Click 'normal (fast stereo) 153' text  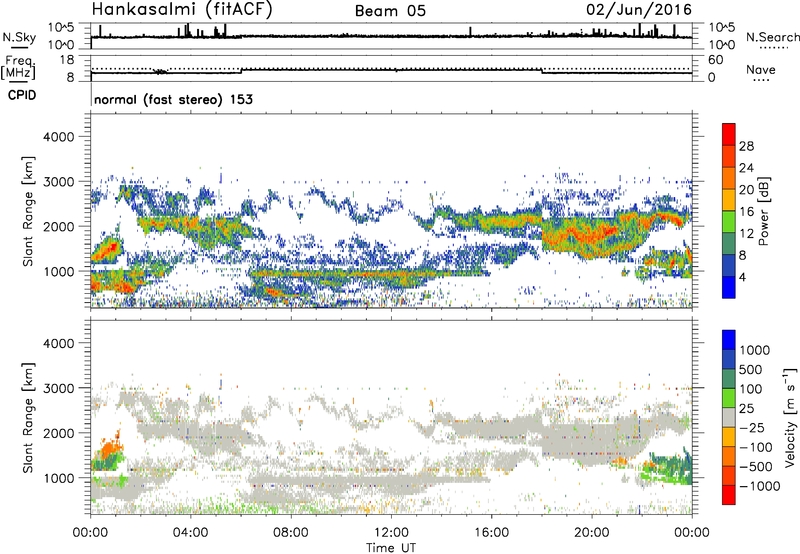tap(173, 99)
